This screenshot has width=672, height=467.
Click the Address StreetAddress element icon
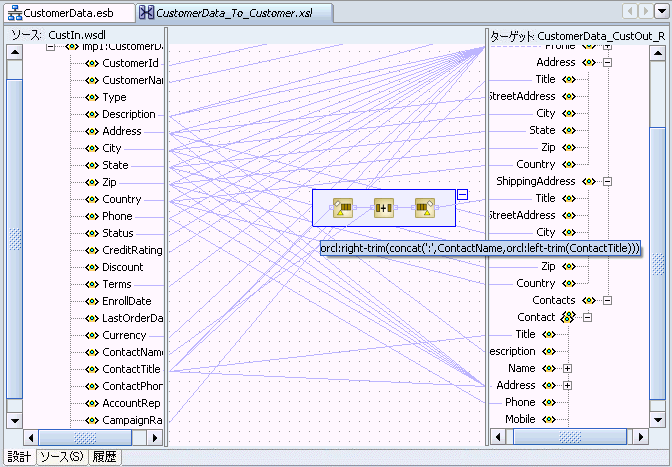(569, 96)
